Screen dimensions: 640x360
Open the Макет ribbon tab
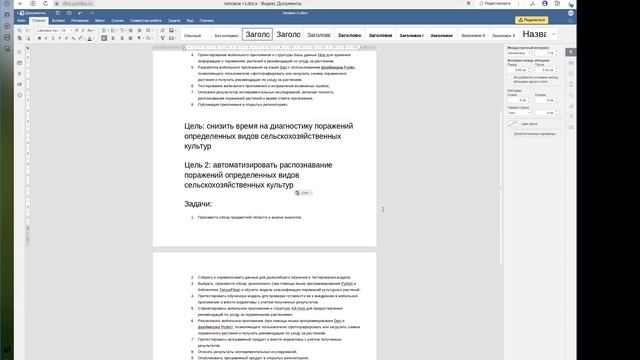click(100, 20)
